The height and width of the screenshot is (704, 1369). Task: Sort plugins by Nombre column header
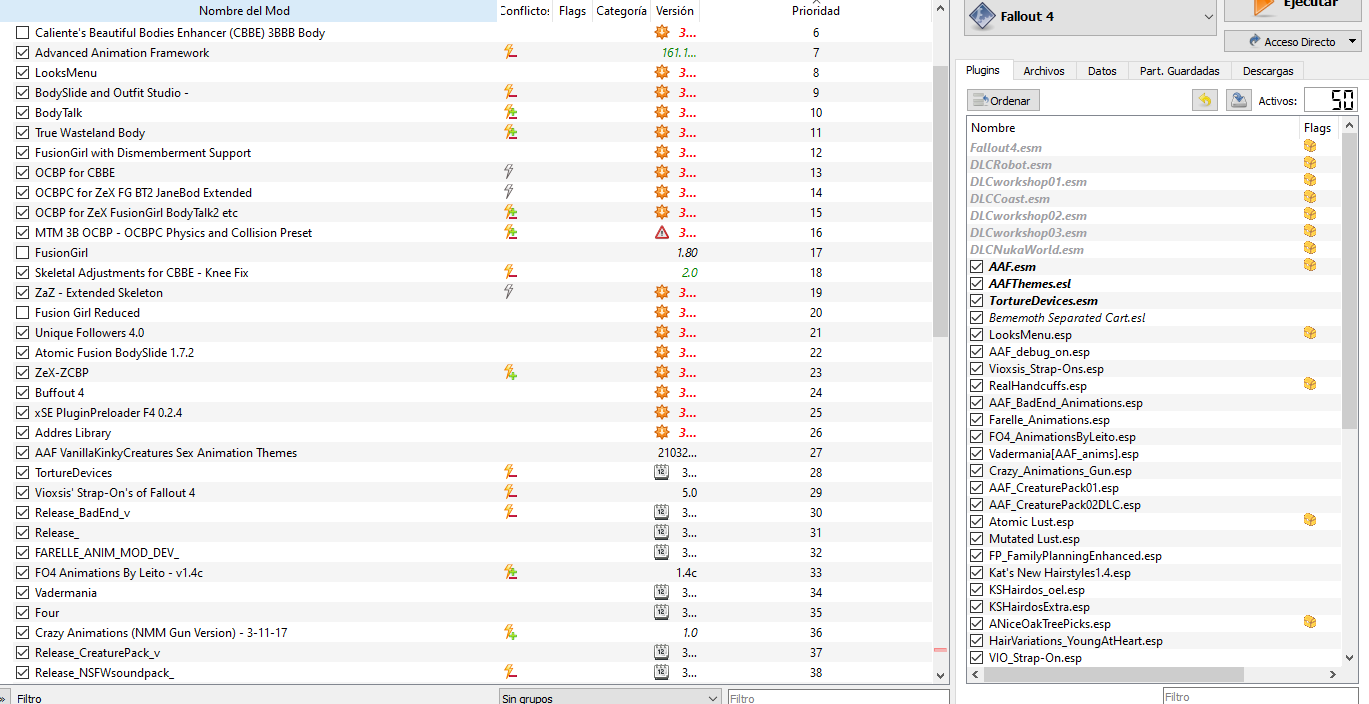1132,127
